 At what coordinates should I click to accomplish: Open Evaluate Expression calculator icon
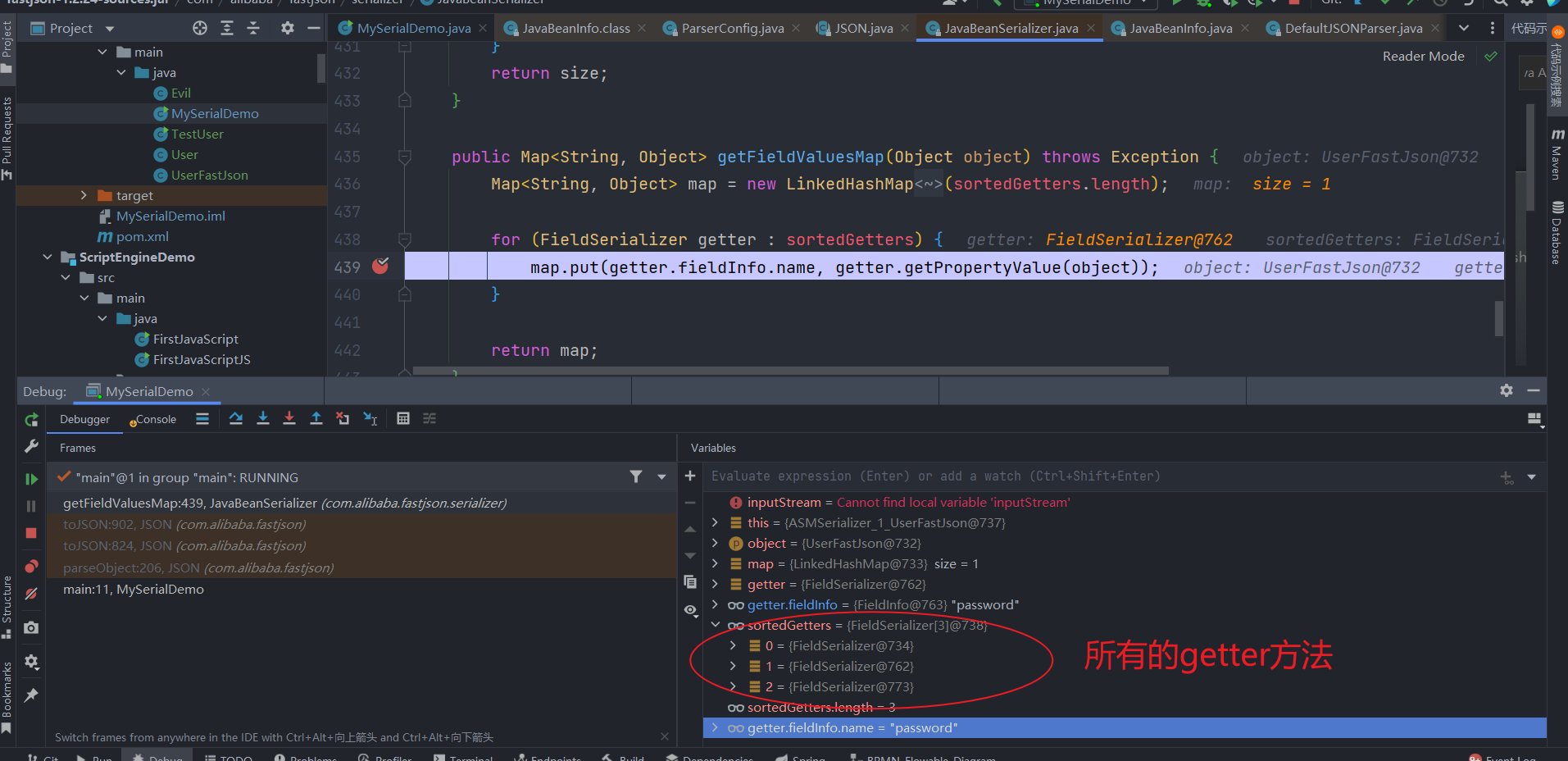(x=403, y=419)
